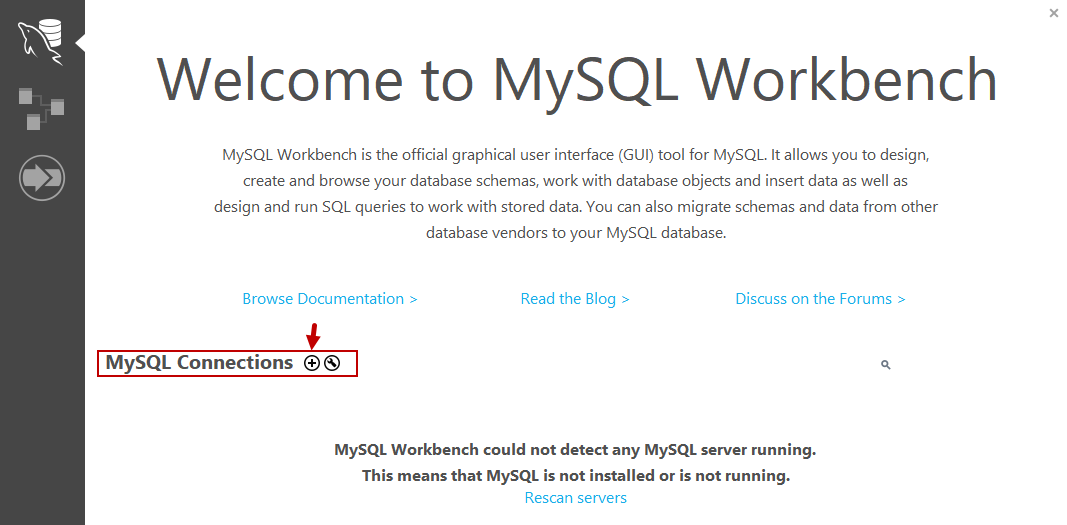The height and width of the screenshot is (525, 1067).
Task: Open the MySQL connections home view in sidebar
Action: 41,40
